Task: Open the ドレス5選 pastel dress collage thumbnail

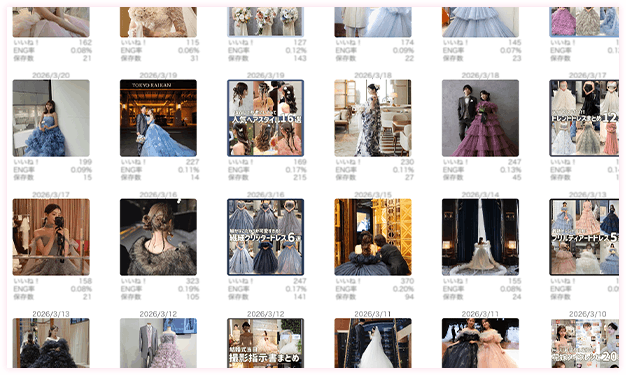Action: [584, 237]
